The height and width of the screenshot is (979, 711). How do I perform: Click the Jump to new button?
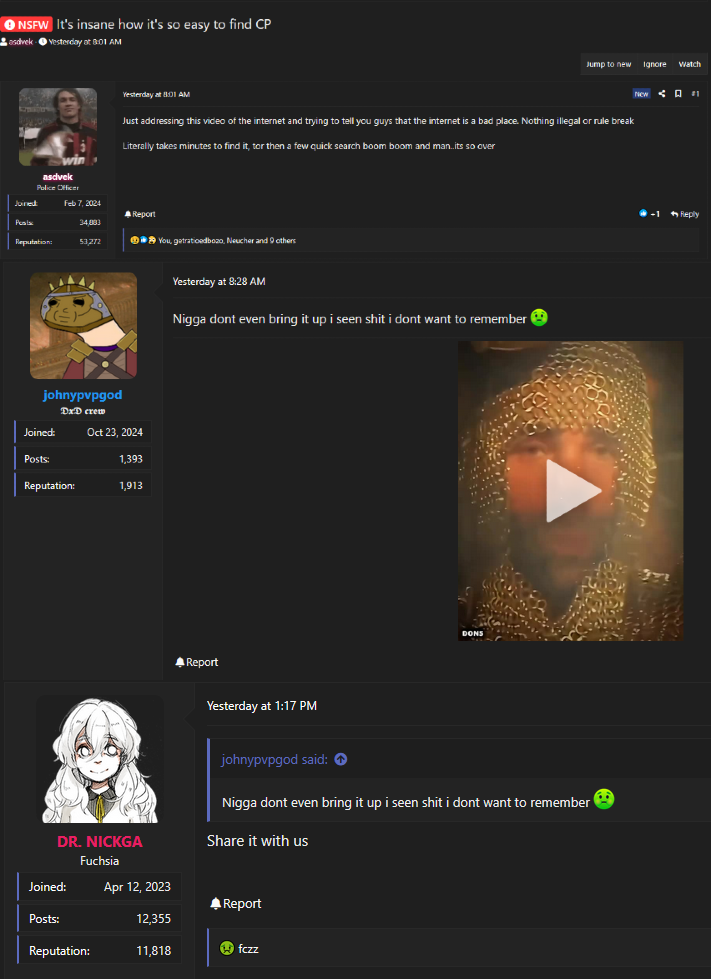click(x=608, y=64)
